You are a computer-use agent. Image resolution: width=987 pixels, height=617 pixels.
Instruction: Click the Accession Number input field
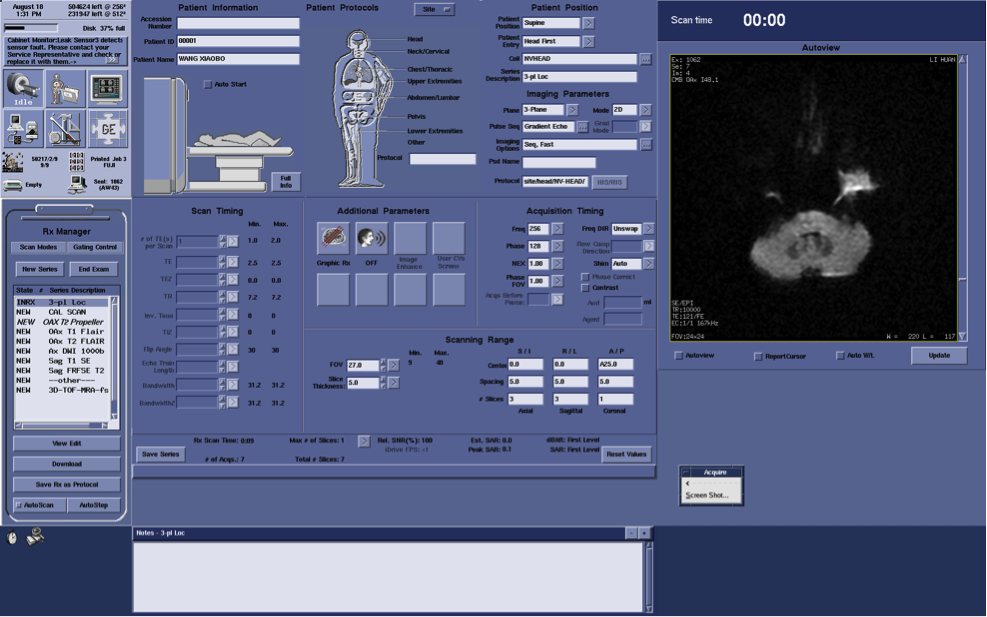238,23
